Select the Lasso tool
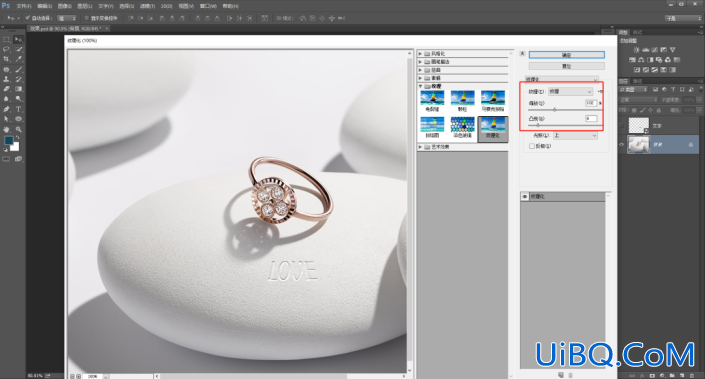The image size is (705, 379). click(x=6, y=49)
